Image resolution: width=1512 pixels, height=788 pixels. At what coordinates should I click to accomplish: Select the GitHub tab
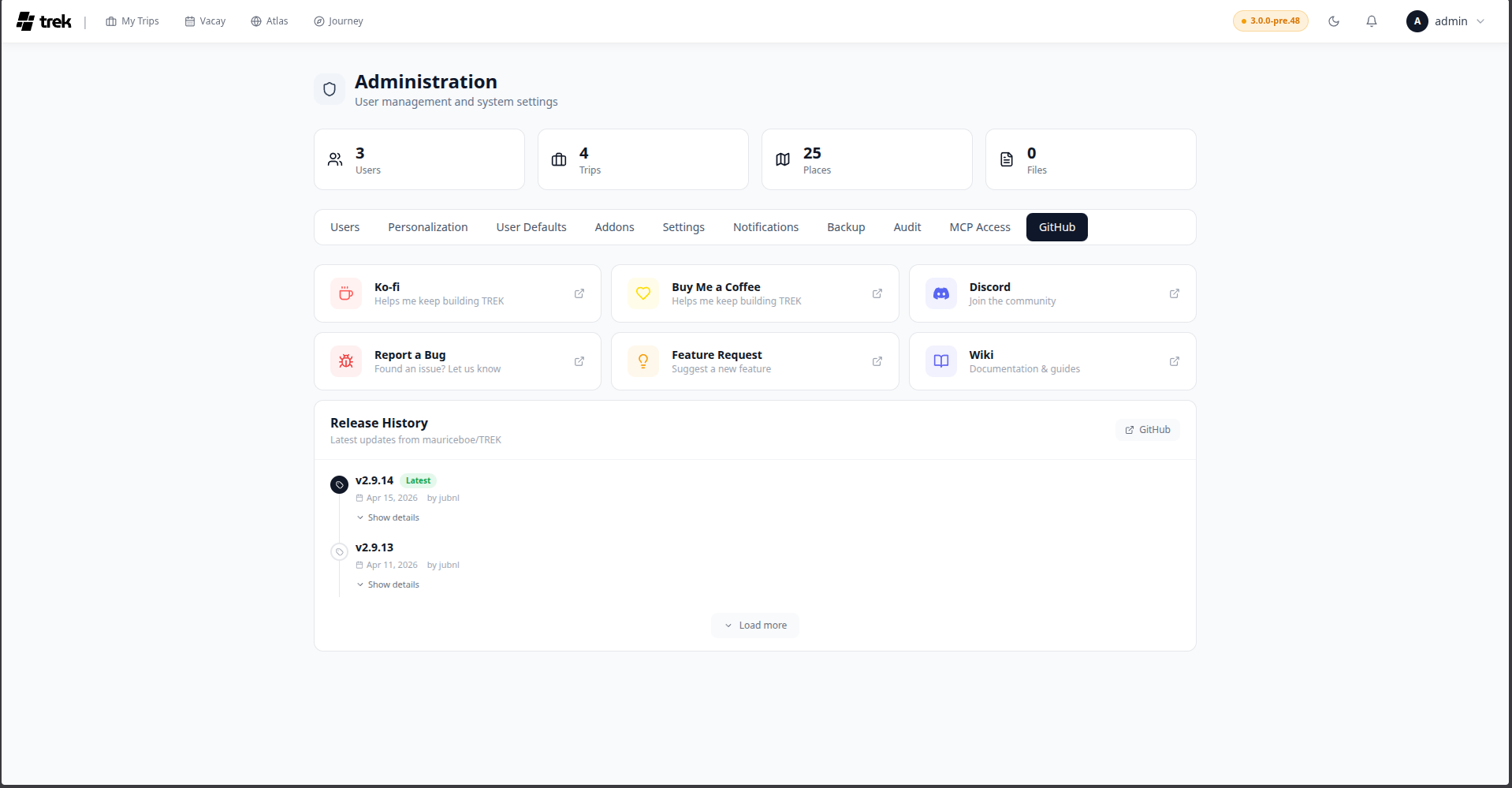[1057, 227]
